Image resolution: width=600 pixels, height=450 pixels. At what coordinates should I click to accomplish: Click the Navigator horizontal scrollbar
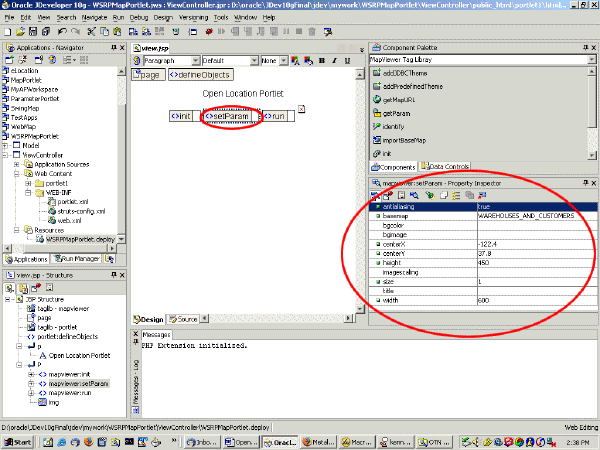click(x=59, y=248)
